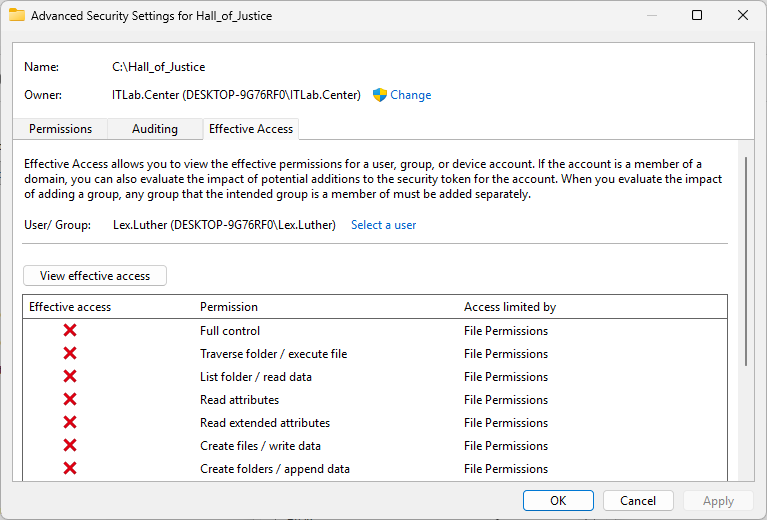The width and height of the screenshot is (767, 520).
Task: Click the Permission column header
Action: (229, 307)
